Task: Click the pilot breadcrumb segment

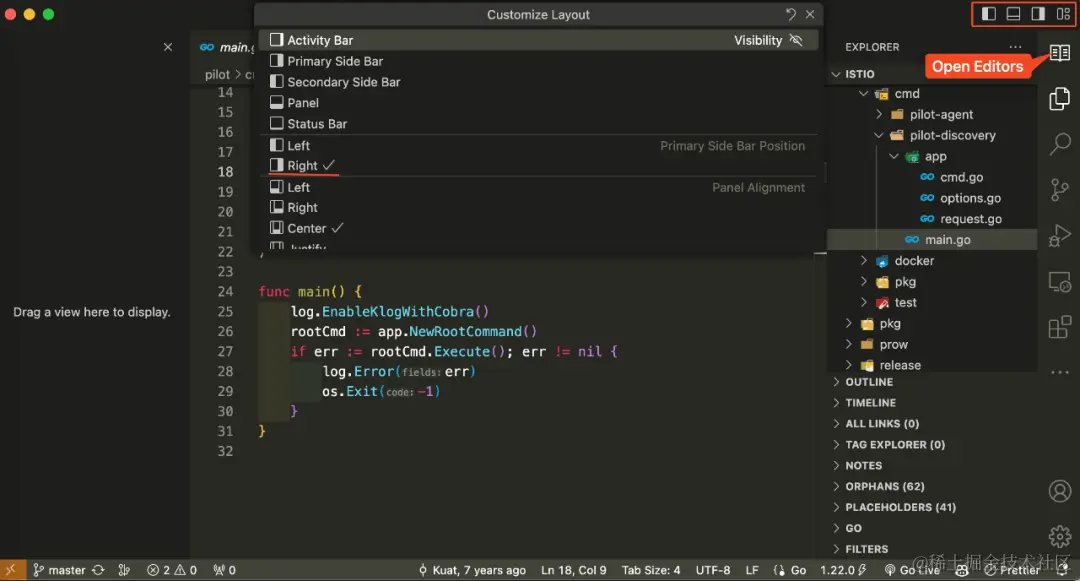Action: pos(217,74)
